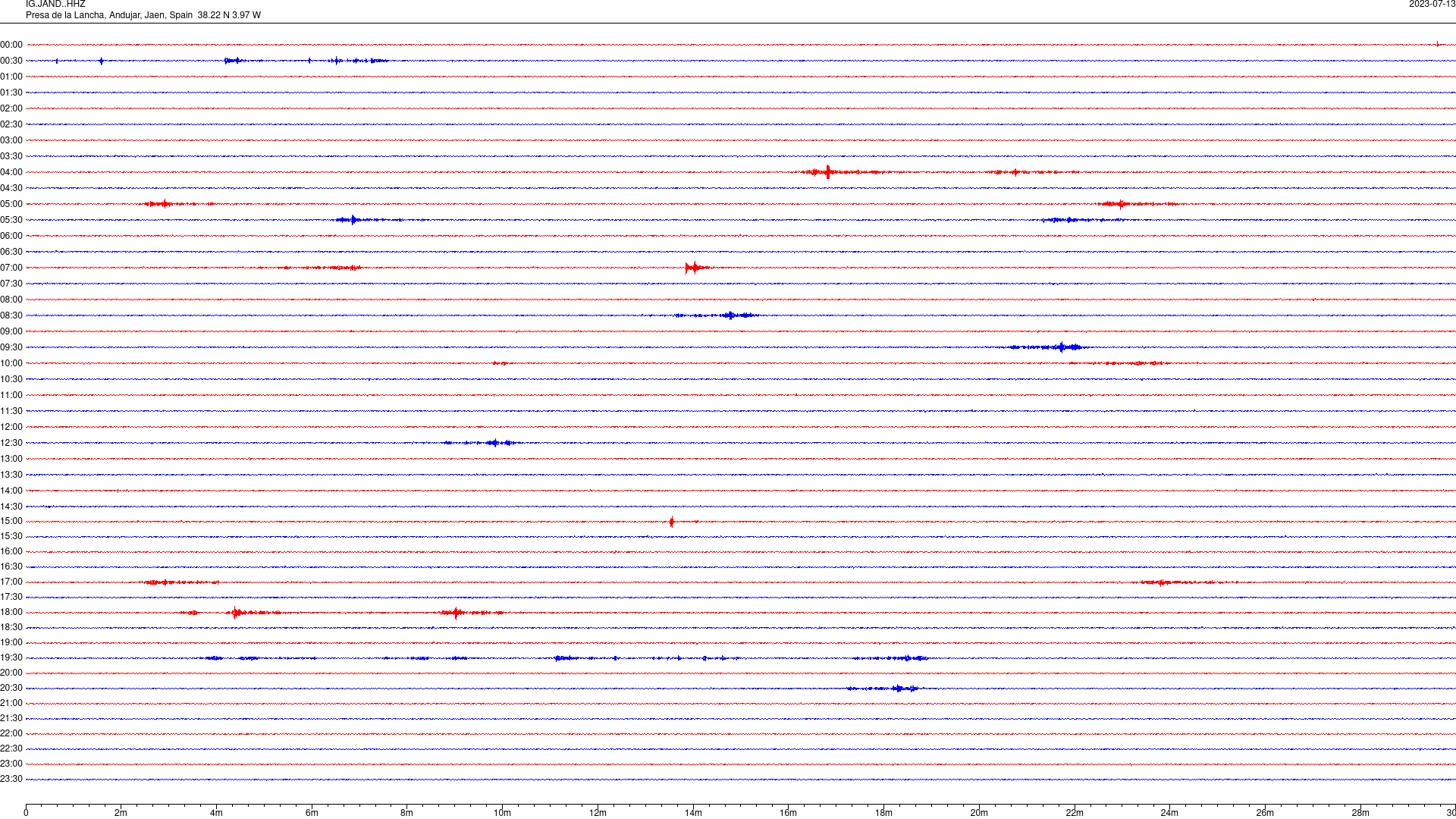Select the 12:30 trace label
Image resolution: width=1456 pixels, height=819 pixels.
pos(11,443)
